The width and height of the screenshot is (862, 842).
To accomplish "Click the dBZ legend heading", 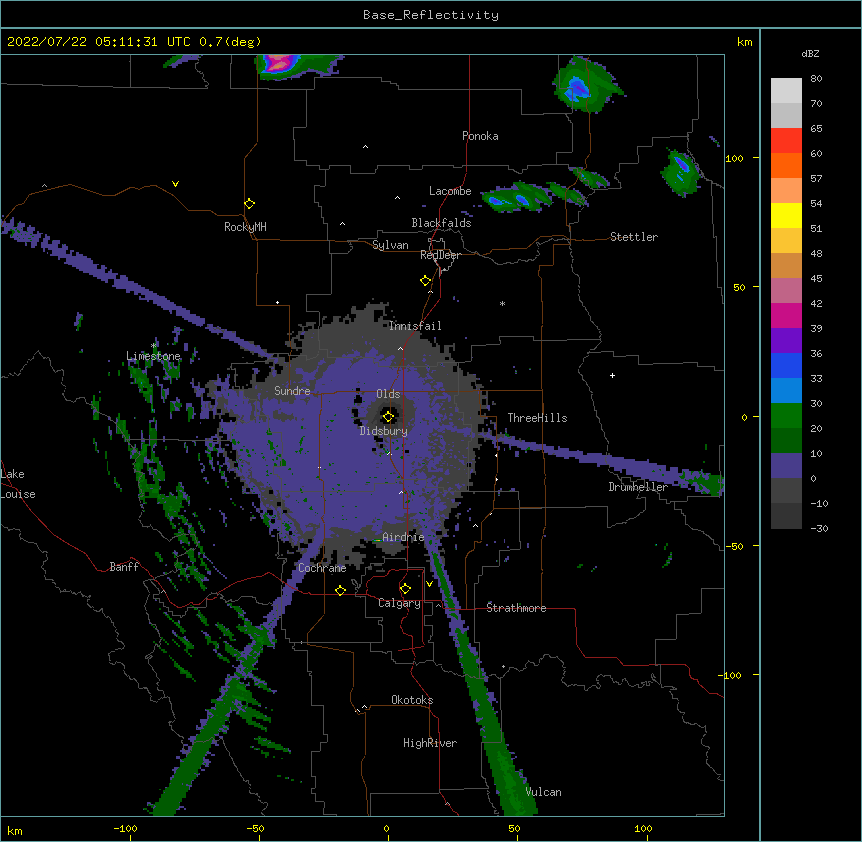I will coord(810,53).
